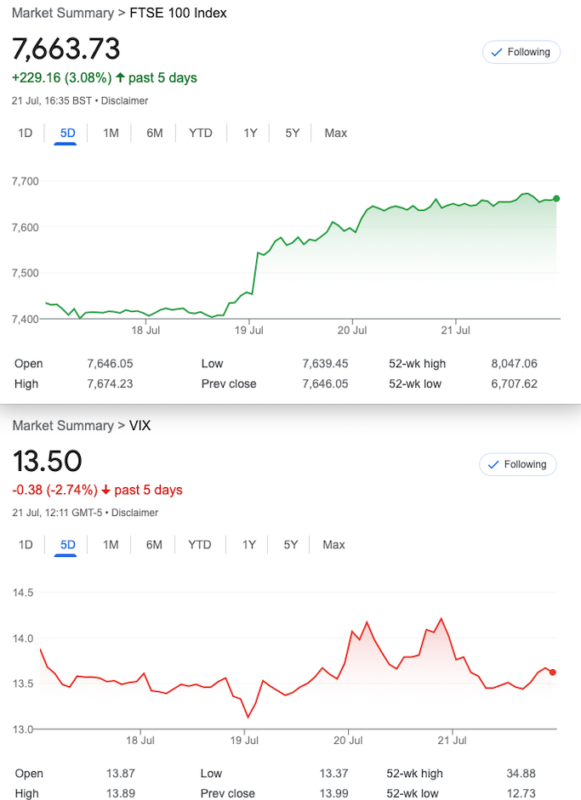The image size is (581, 800).
Task: Click the green endpoint dot on FTSE chart
Action: tap(556, 198)
